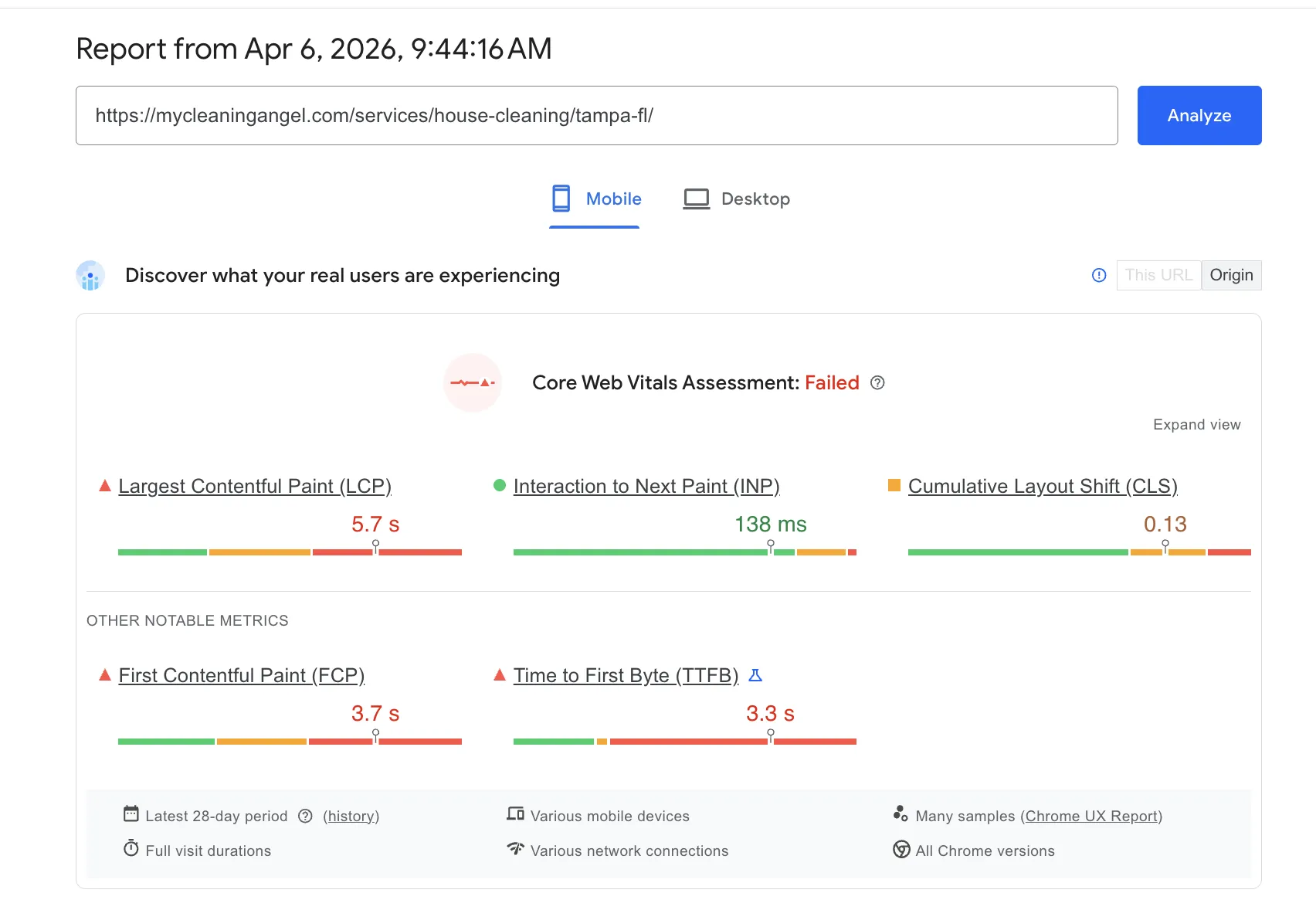This screenshot has height=910, width=1316.
Task: Select the Mobile tab
Action: [595, 199]
